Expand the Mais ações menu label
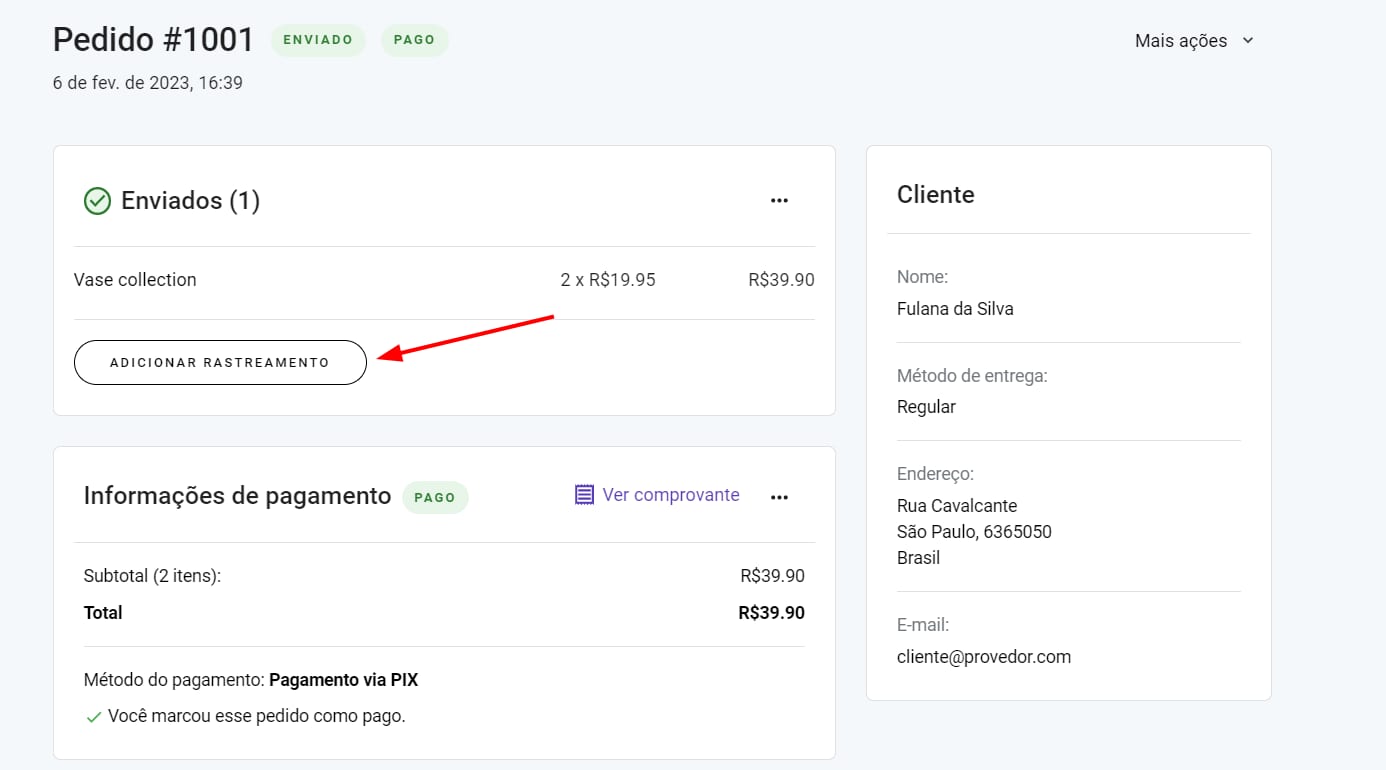1386x770 pixels. pos(1180,41)
